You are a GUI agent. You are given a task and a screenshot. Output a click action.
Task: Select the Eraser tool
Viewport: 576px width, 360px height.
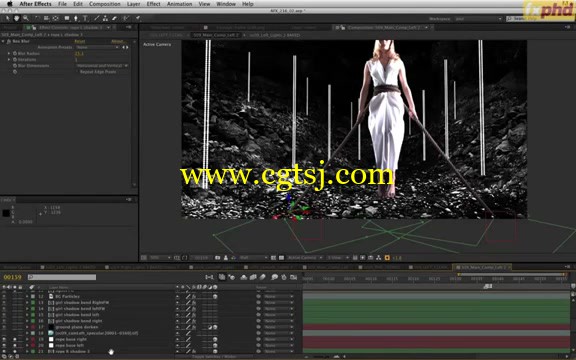[115, 18]
